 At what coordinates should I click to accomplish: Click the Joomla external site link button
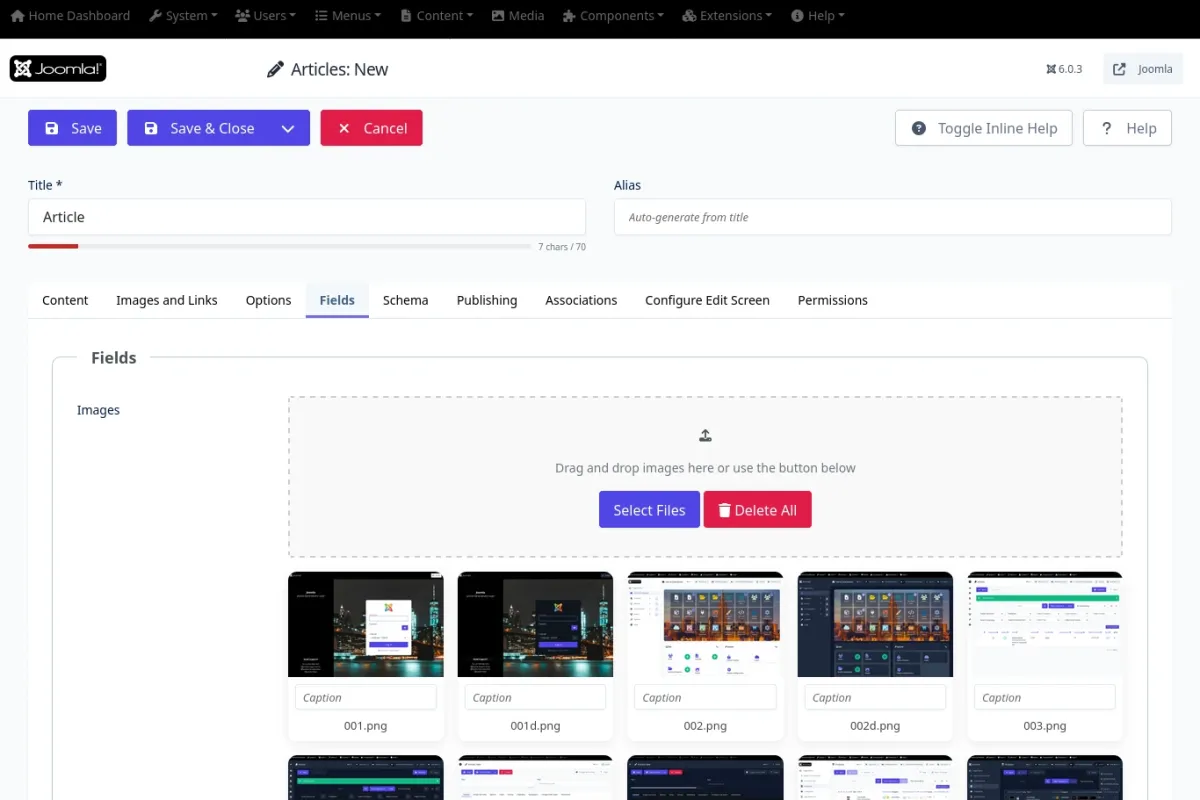(1143, 69)
